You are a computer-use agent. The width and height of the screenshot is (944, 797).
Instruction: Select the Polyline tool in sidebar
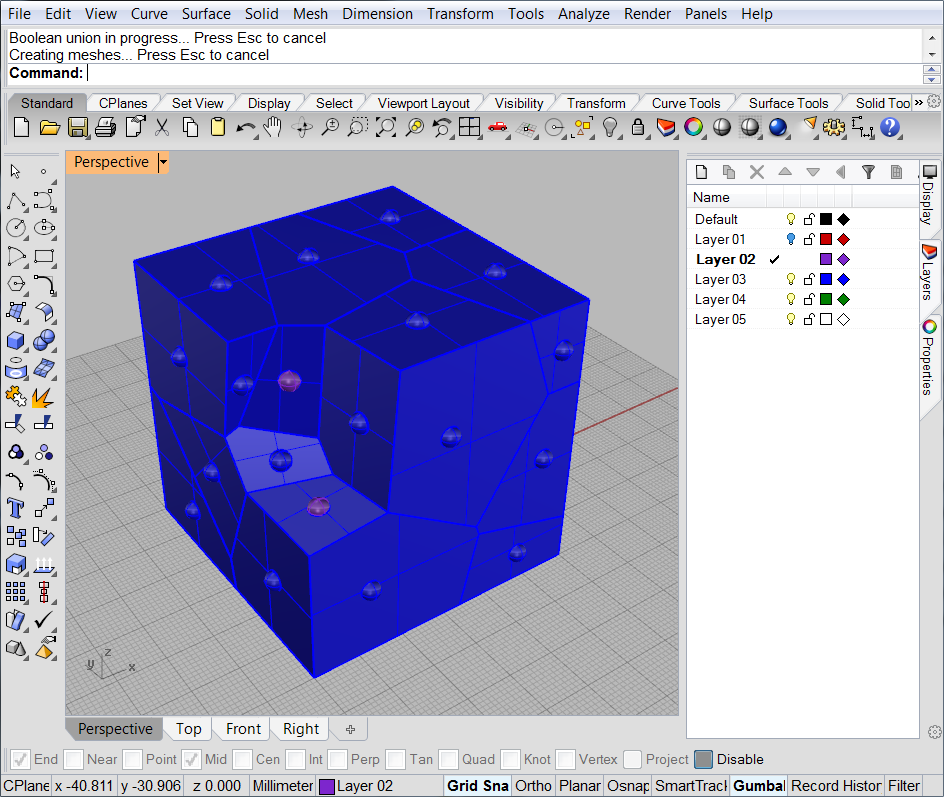(16, 200)
